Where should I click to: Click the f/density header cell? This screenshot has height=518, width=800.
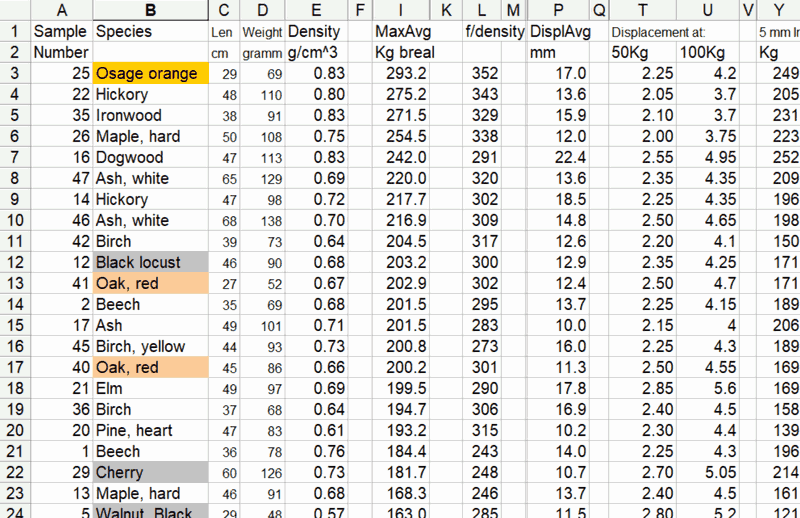pos(495,31)
